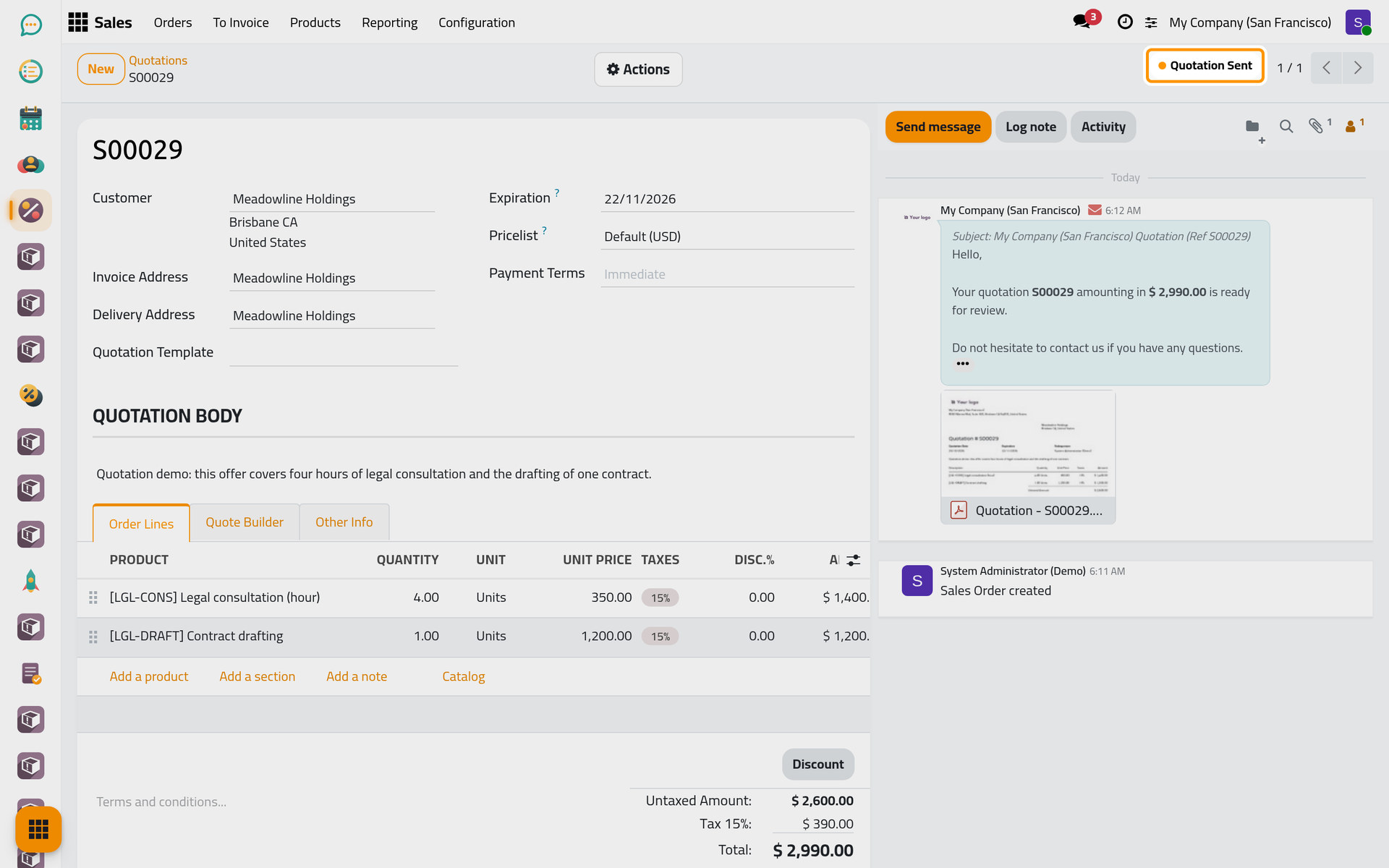
Task: Open the rocket sidebar app icon
Action: [30, 581]
